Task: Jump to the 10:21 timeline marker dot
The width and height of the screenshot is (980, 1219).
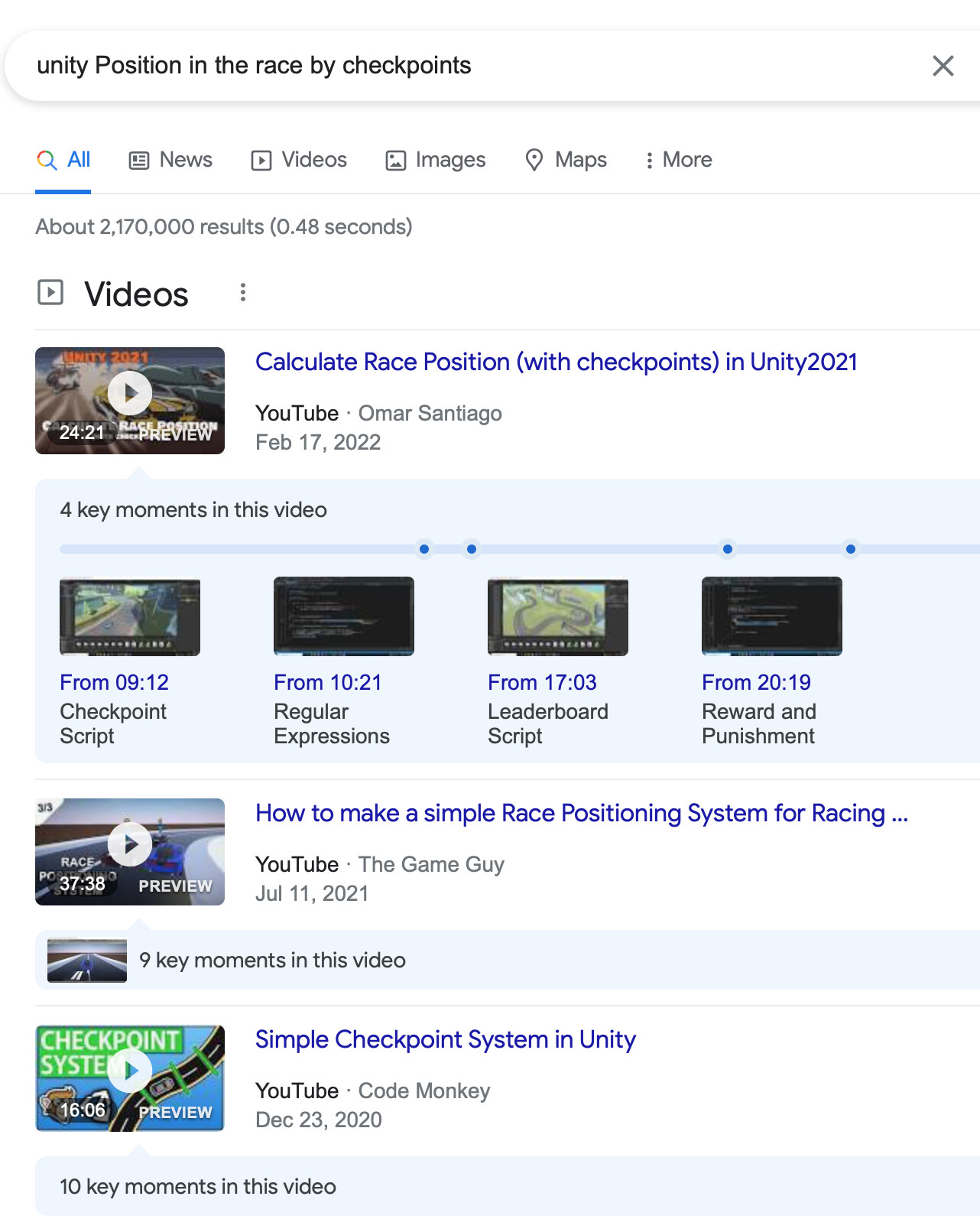Action: 472,549
